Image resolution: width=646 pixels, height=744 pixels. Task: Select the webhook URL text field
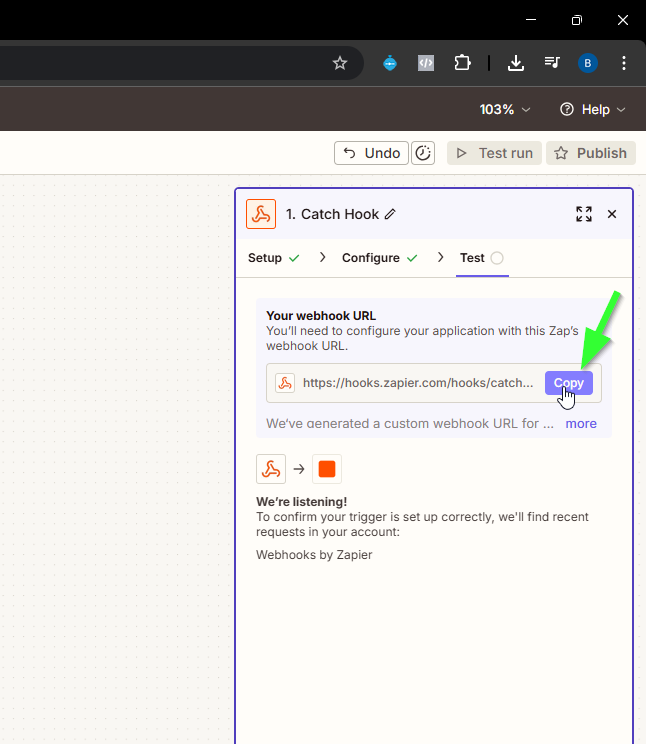434,383
